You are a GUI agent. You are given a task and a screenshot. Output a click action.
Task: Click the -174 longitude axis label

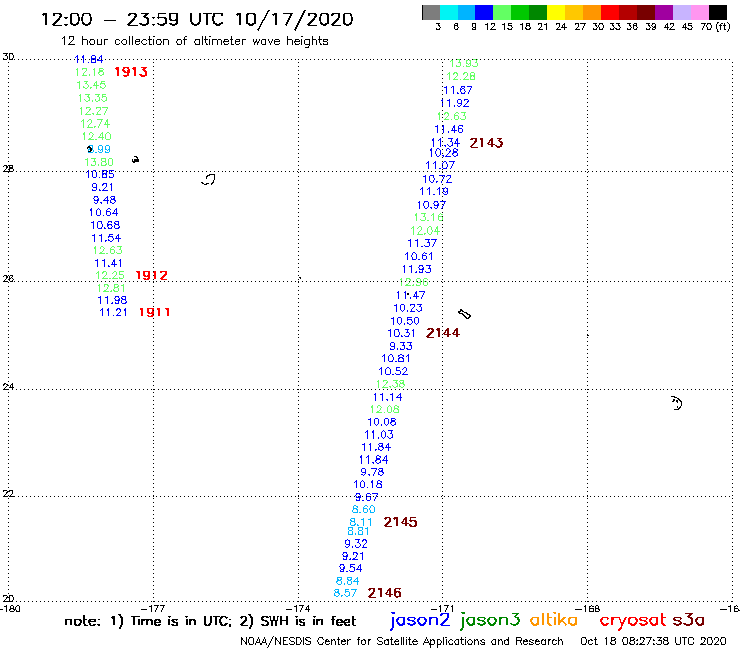pos(298,608)
